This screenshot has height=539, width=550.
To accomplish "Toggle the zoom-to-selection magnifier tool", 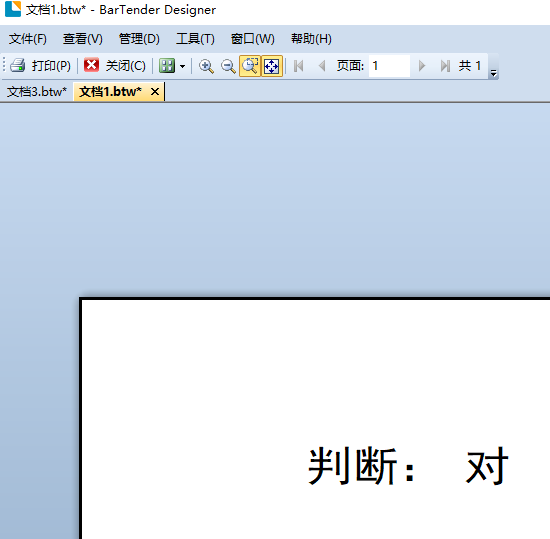I will click(250, 66).
